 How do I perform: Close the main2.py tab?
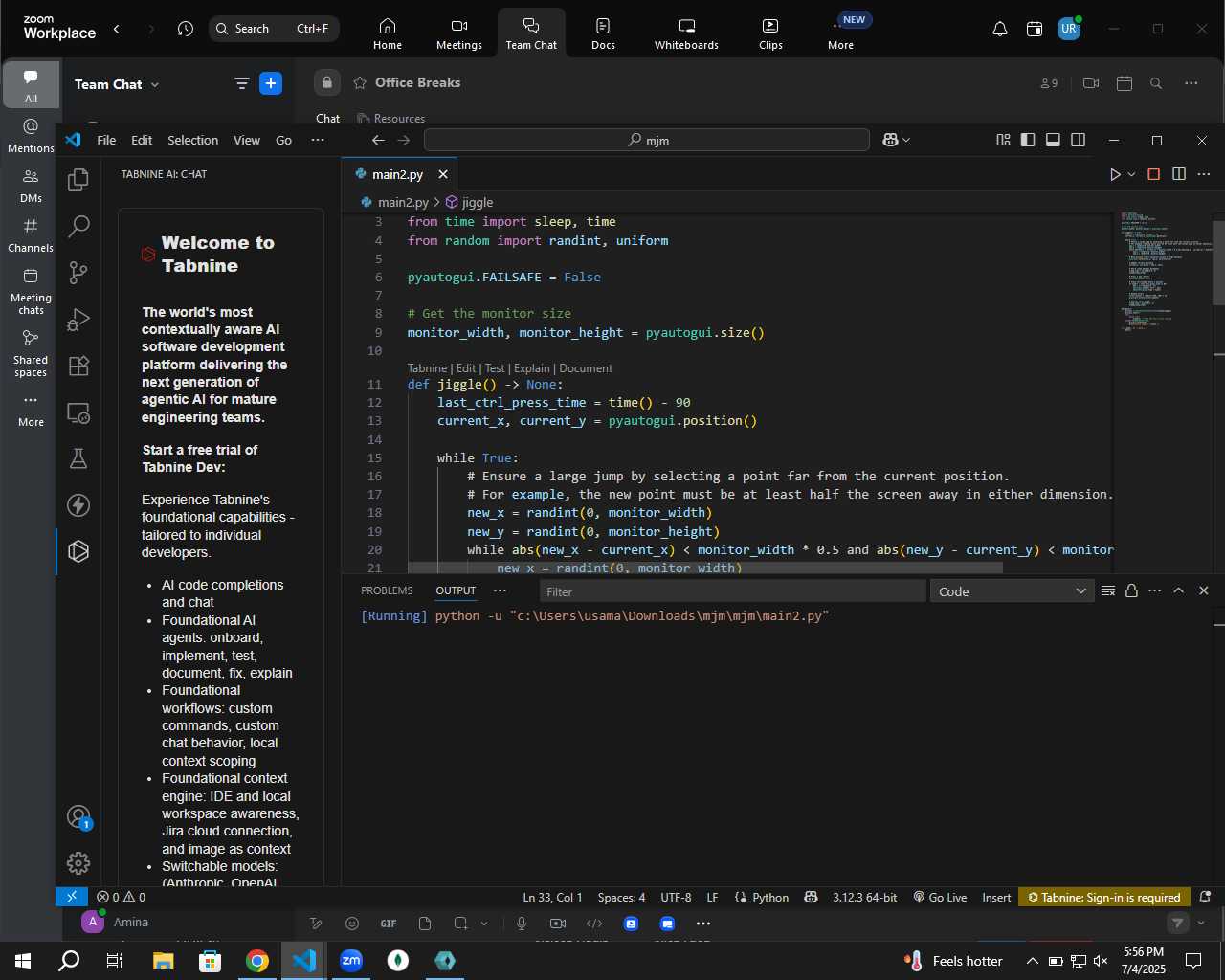pyautogui.click(x=443, y=174)
